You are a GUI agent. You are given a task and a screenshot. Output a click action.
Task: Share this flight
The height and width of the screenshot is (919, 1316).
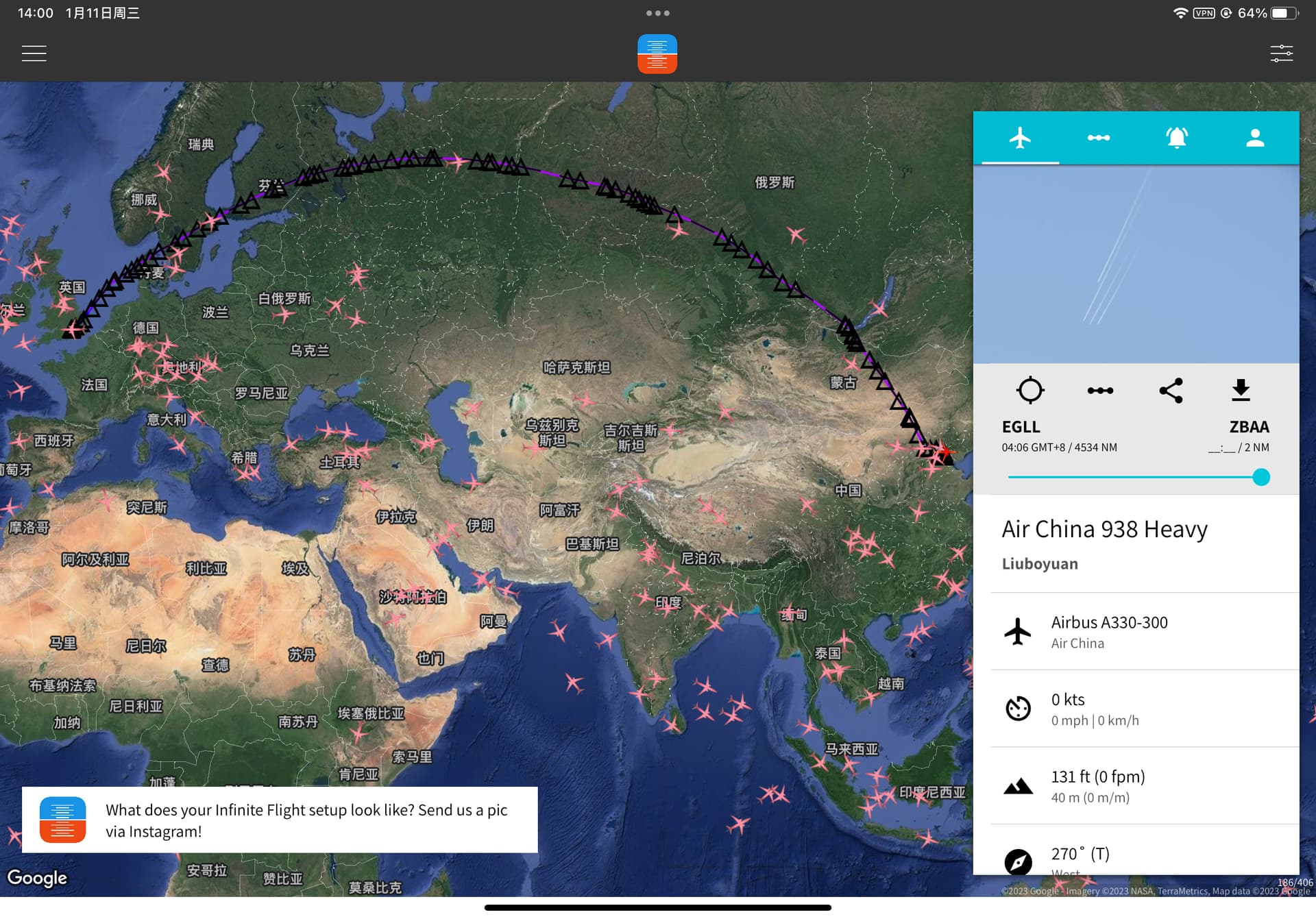coord(1171,390)
